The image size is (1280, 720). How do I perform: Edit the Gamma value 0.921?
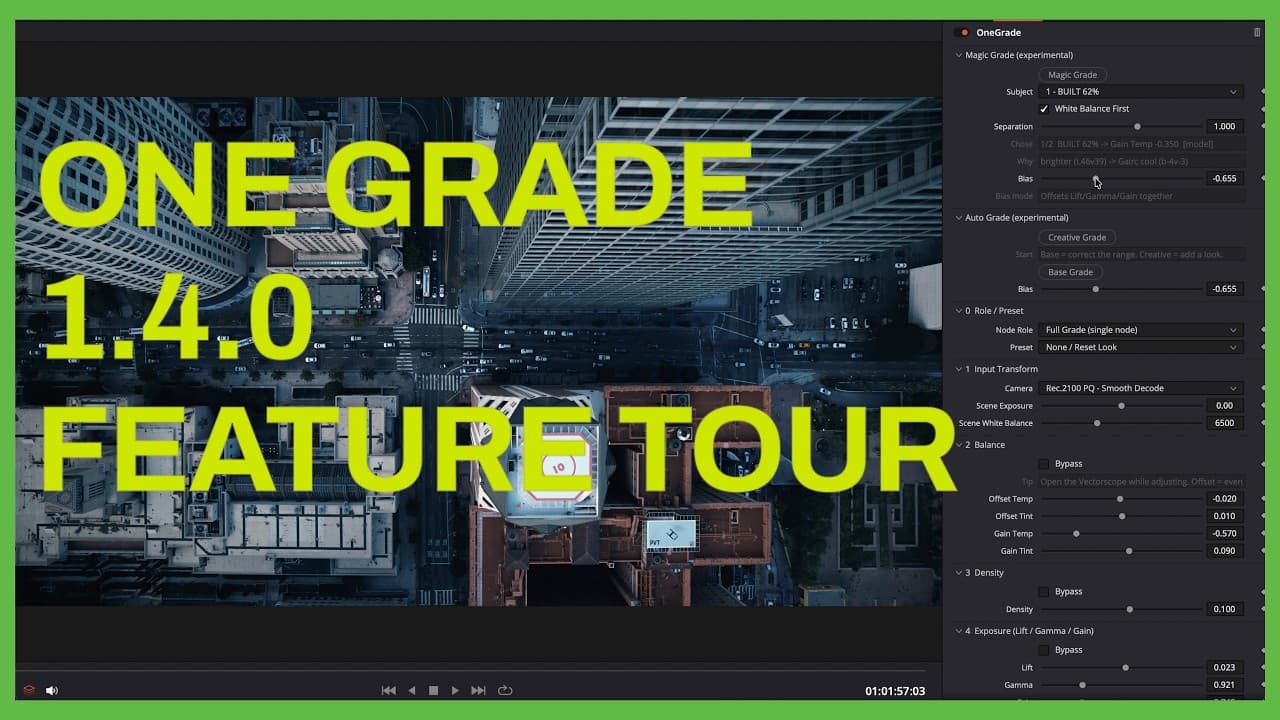coord(1223,685)
